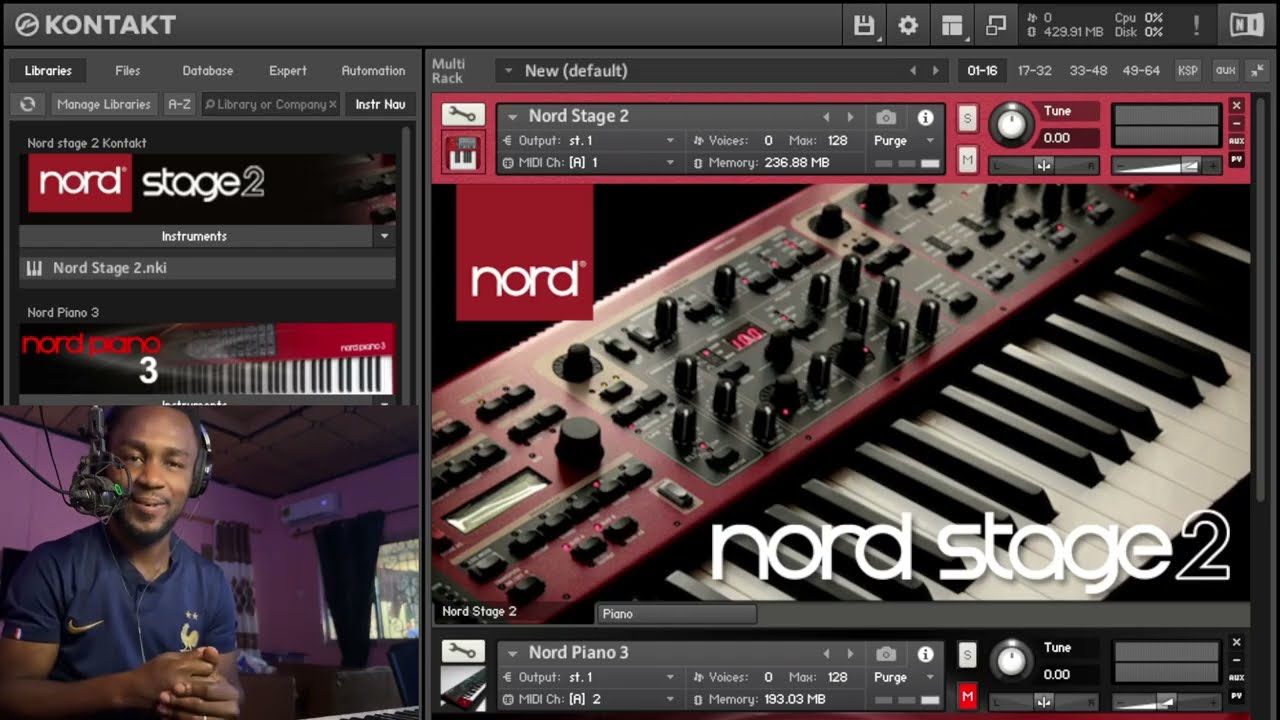Click the panic exclamation mark icon

point(1196,26)
